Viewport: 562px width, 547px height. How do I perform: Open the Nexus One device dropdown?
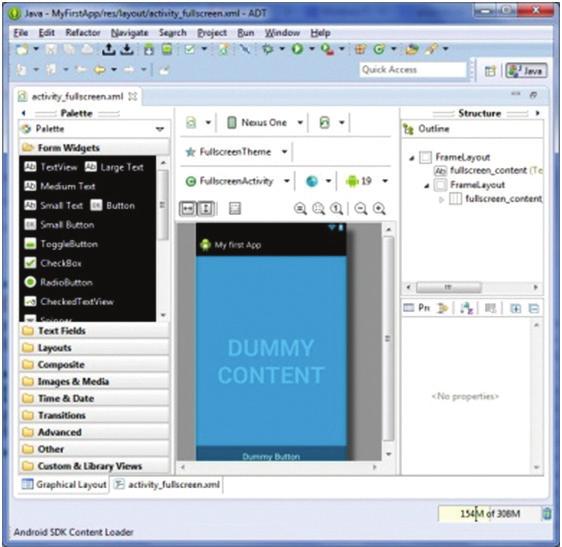tap(300, 123)
